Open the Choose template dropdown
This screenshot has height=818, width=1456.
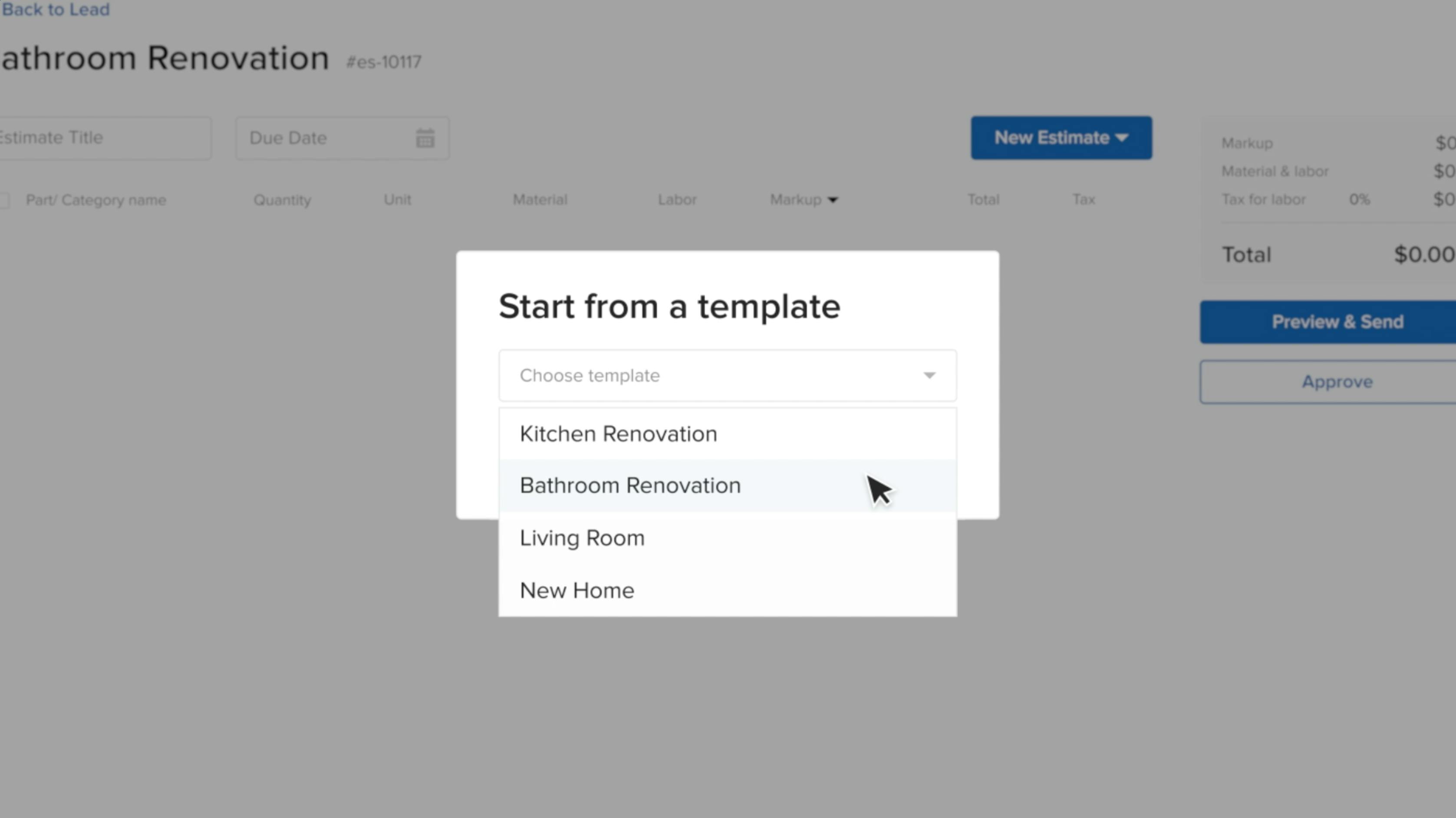pos(728,376)
